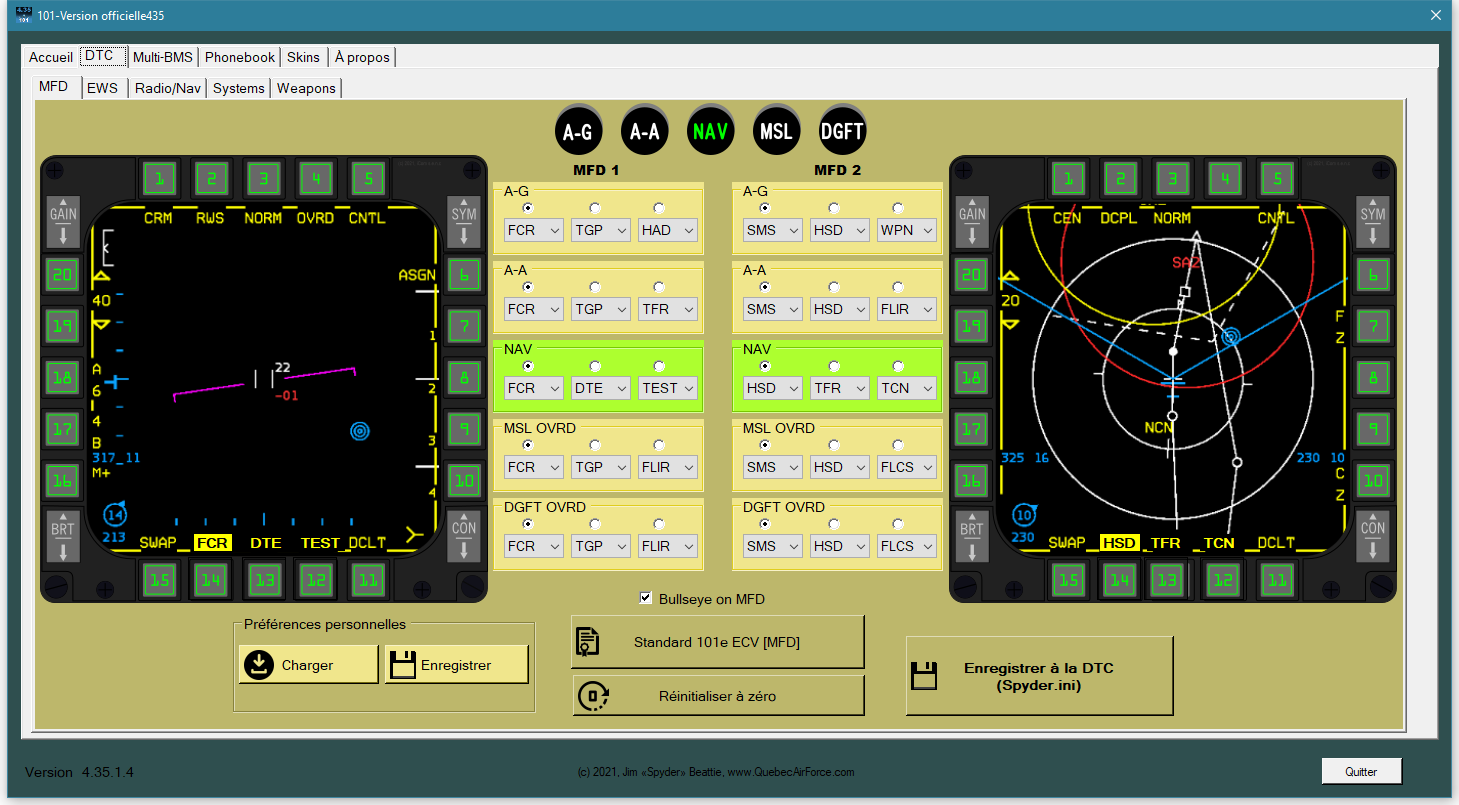Push OSB 19 on the right MFD
The width and height of the screenshot is (1459, 805).
pos(972,326)
